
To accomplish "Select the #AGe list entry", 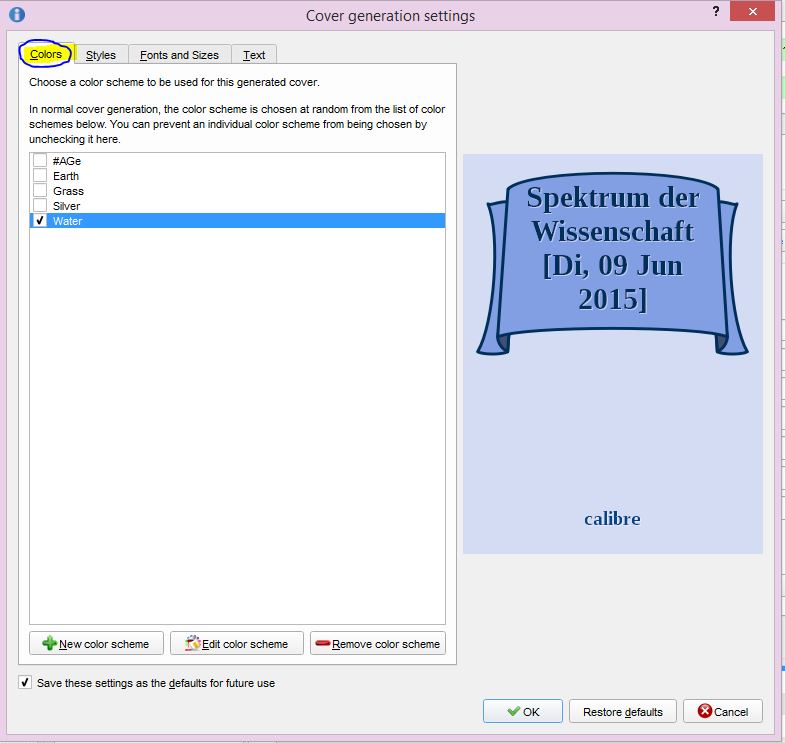I will [x=237, y=161].
